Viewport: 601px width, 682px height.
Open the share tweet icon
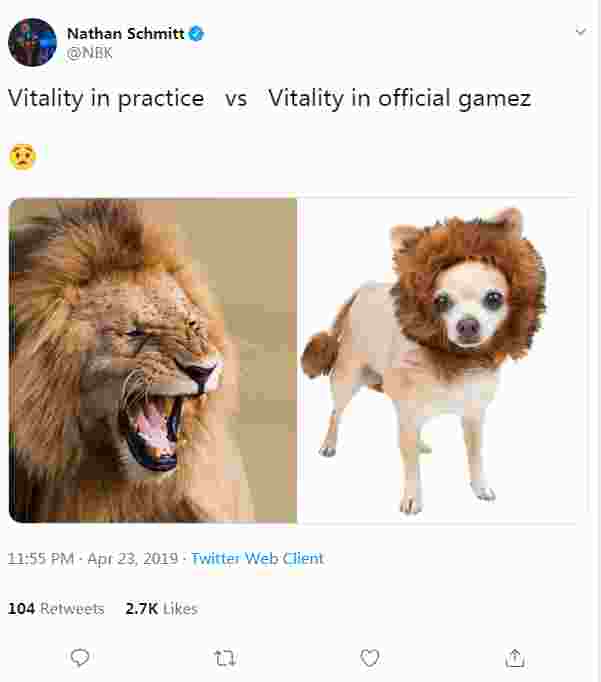click(x=515, y=658)
